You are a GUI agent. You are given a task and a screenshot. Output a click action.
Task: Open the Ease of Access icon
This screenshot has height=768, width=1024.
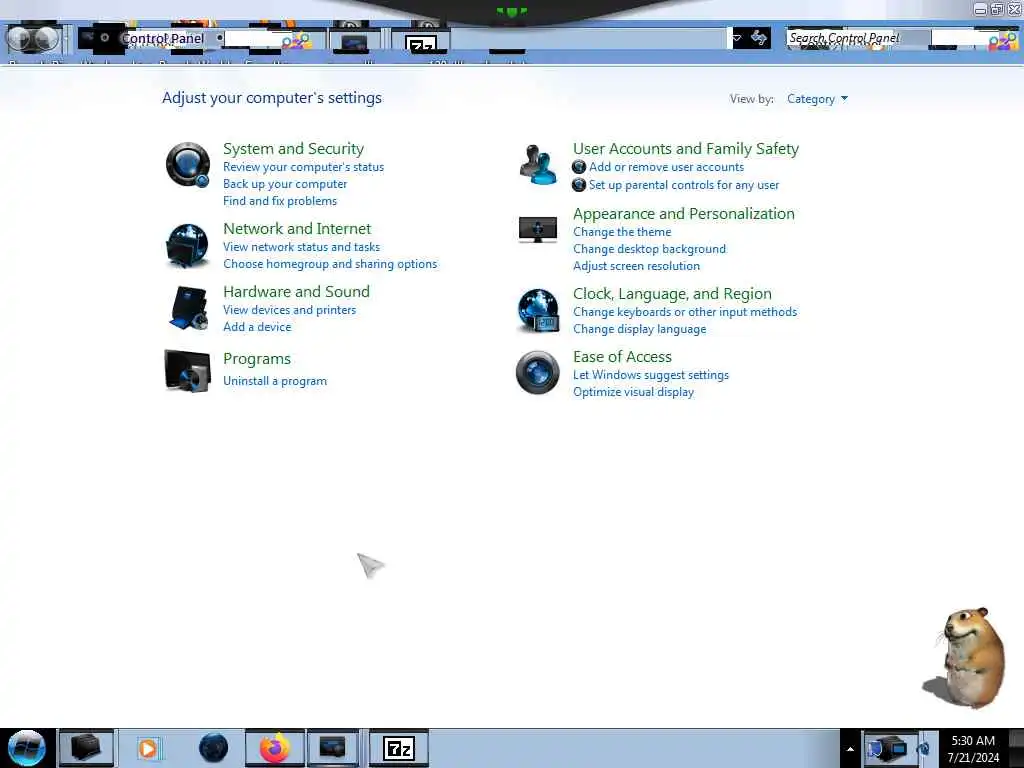point(537,372)
